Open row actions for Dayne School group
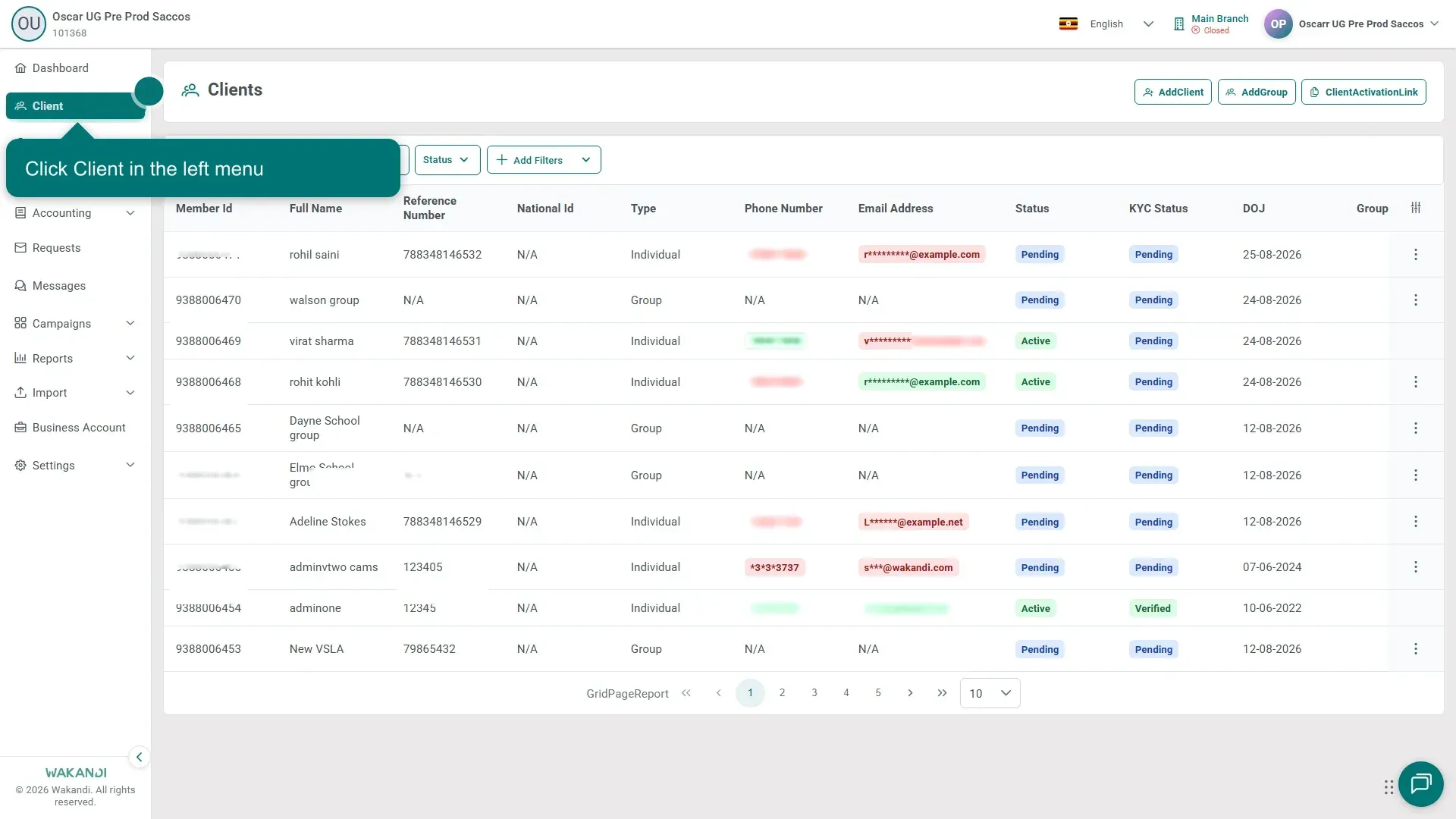This screenshot has width=1456, height=819. point(1416,428)
